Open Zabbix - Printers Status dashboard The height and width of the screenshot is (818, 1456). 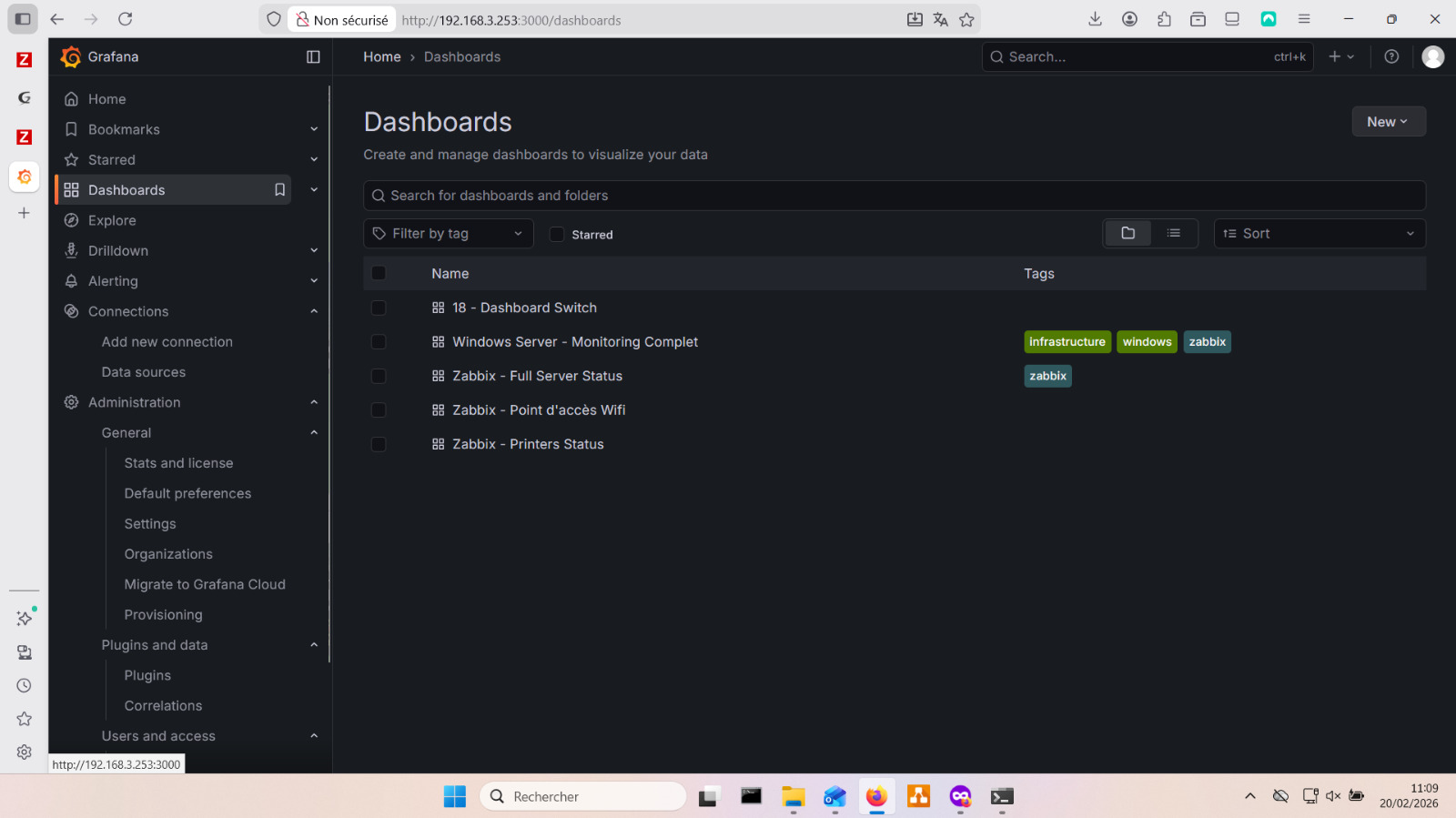click(x=529, y=444)
